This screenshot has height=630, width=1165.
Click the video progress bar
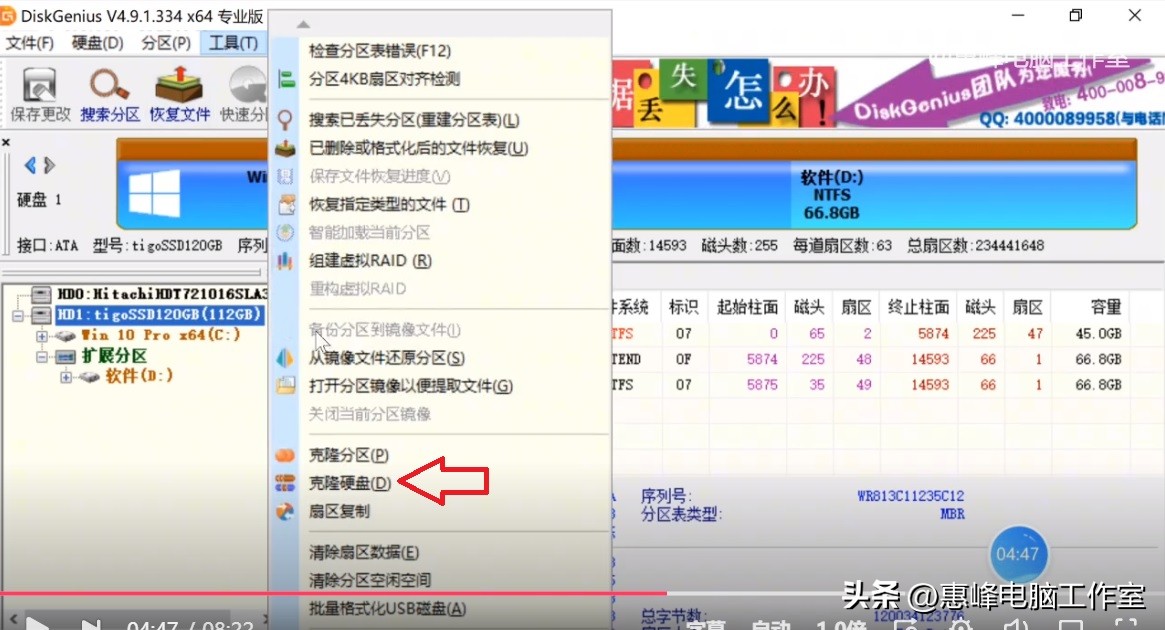click(582, 593)
